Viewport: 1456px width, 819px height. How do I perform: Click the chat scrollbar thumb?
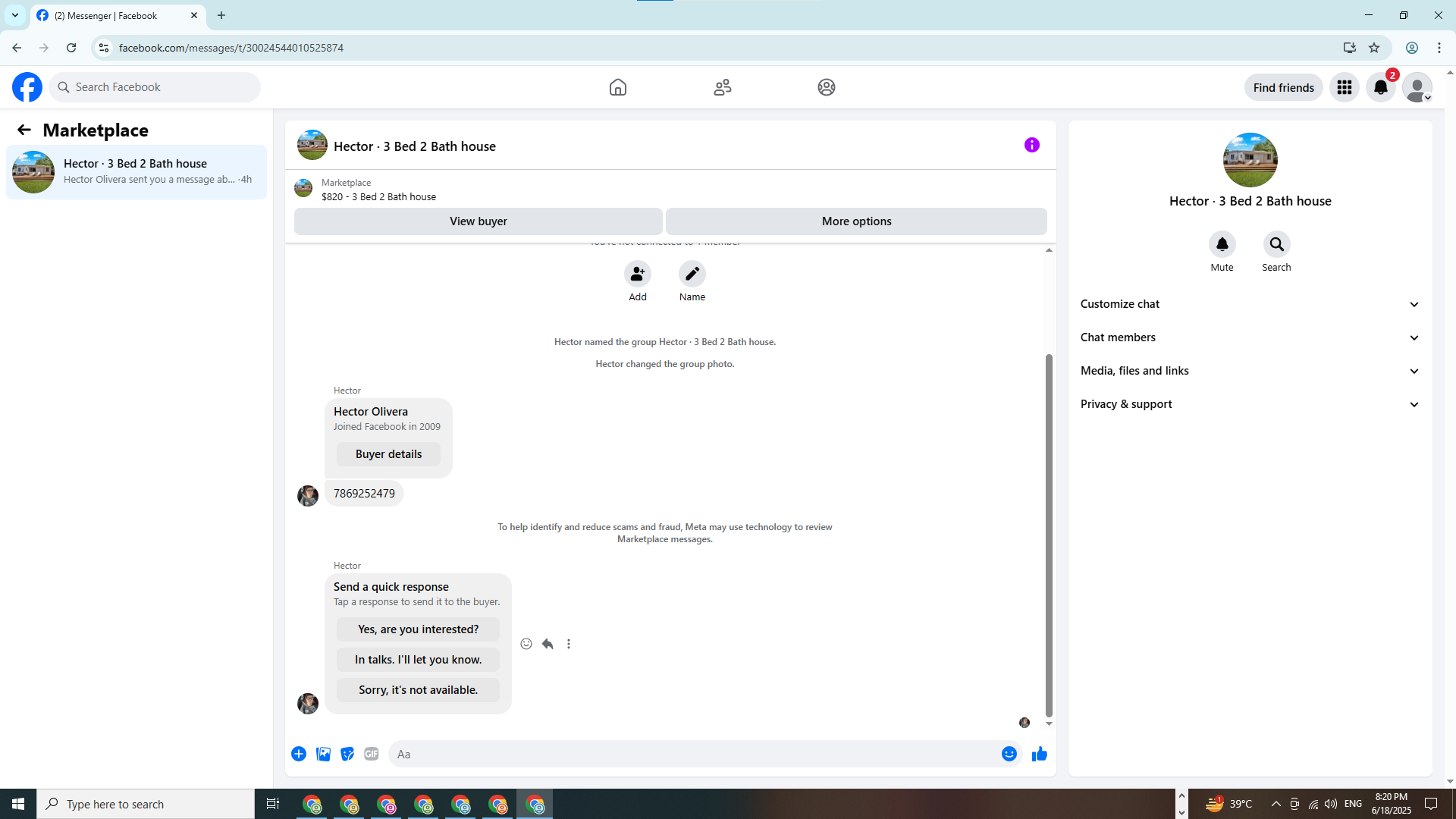(x=1050, y=535)
